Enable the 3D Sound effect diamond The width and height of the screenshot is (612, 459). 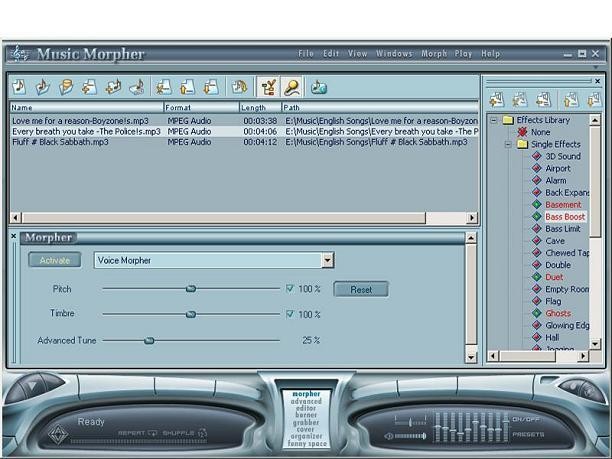(x=537, y=156)
